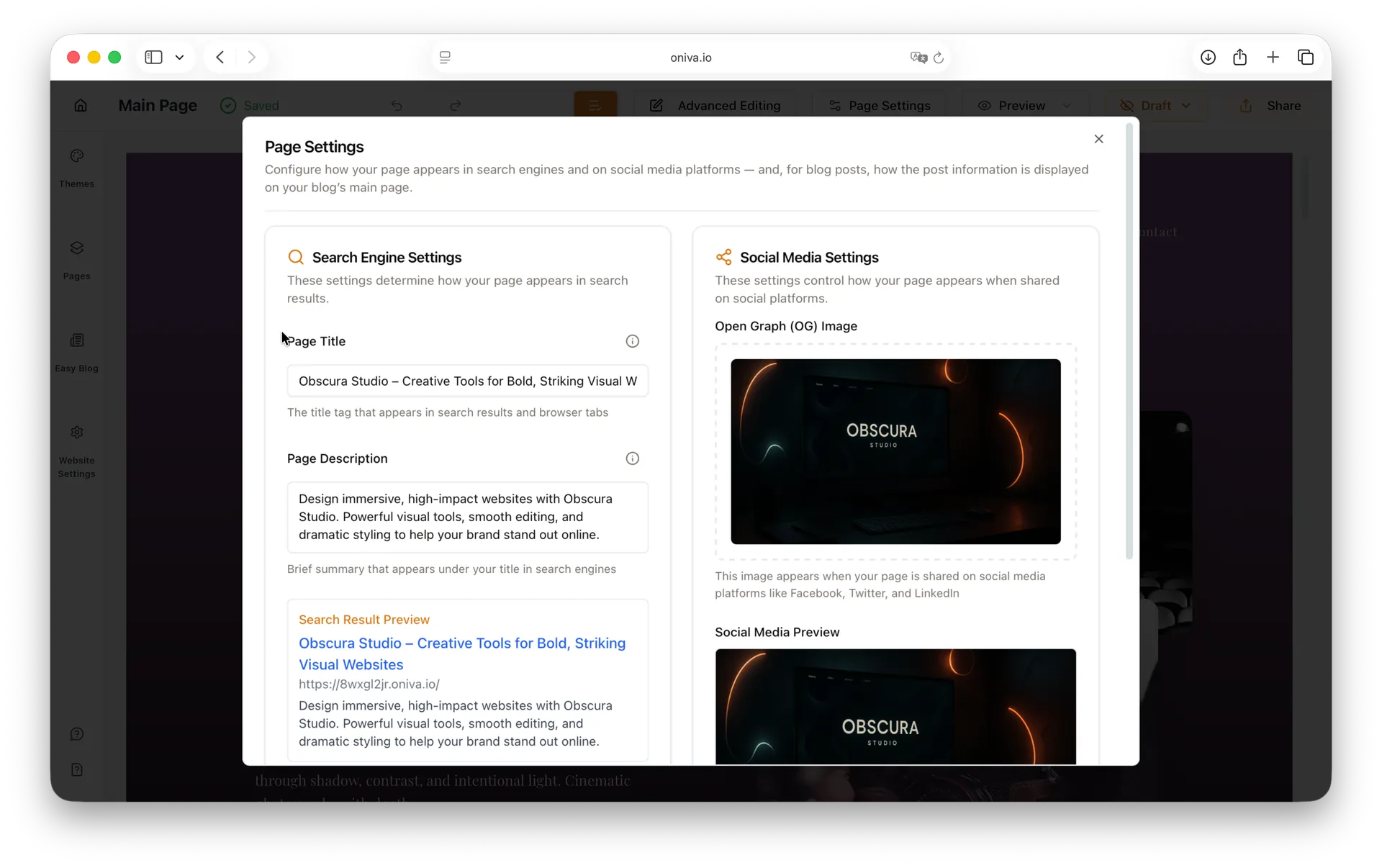Click the redo arrow icon

[x=455, y=106]
